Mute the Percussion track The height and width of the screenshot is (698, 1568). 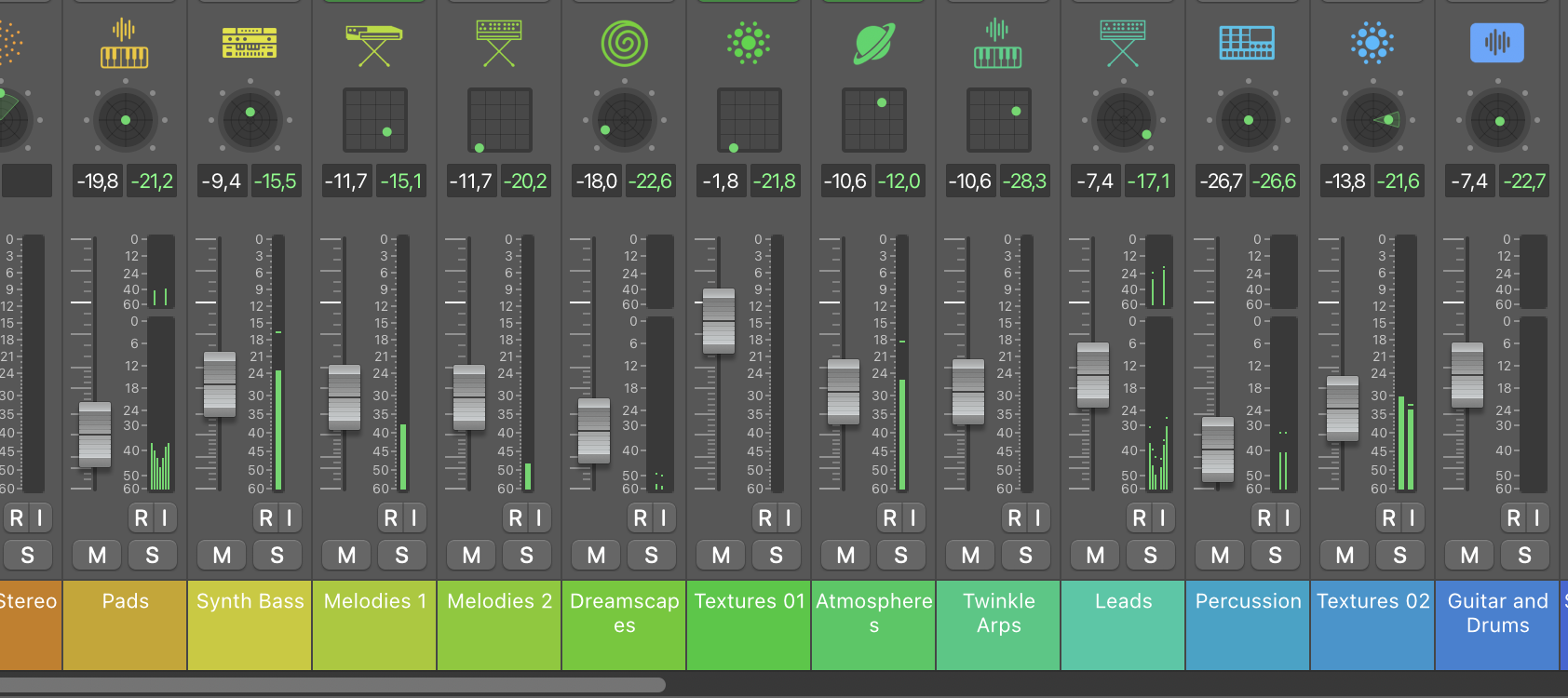[x=1220, y=556]
